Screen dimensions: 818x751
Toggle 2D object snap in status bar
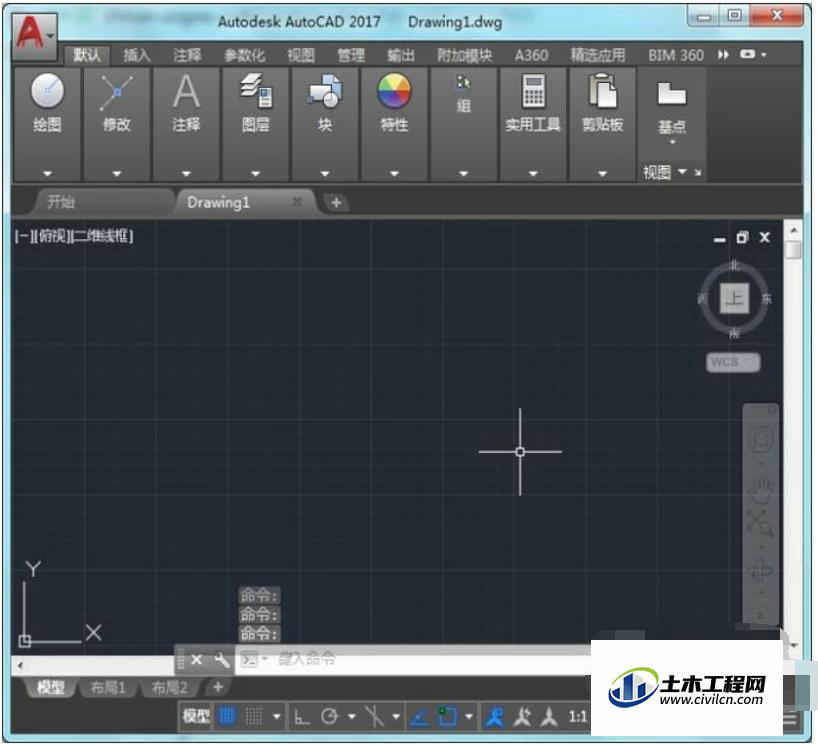[447, 717]
